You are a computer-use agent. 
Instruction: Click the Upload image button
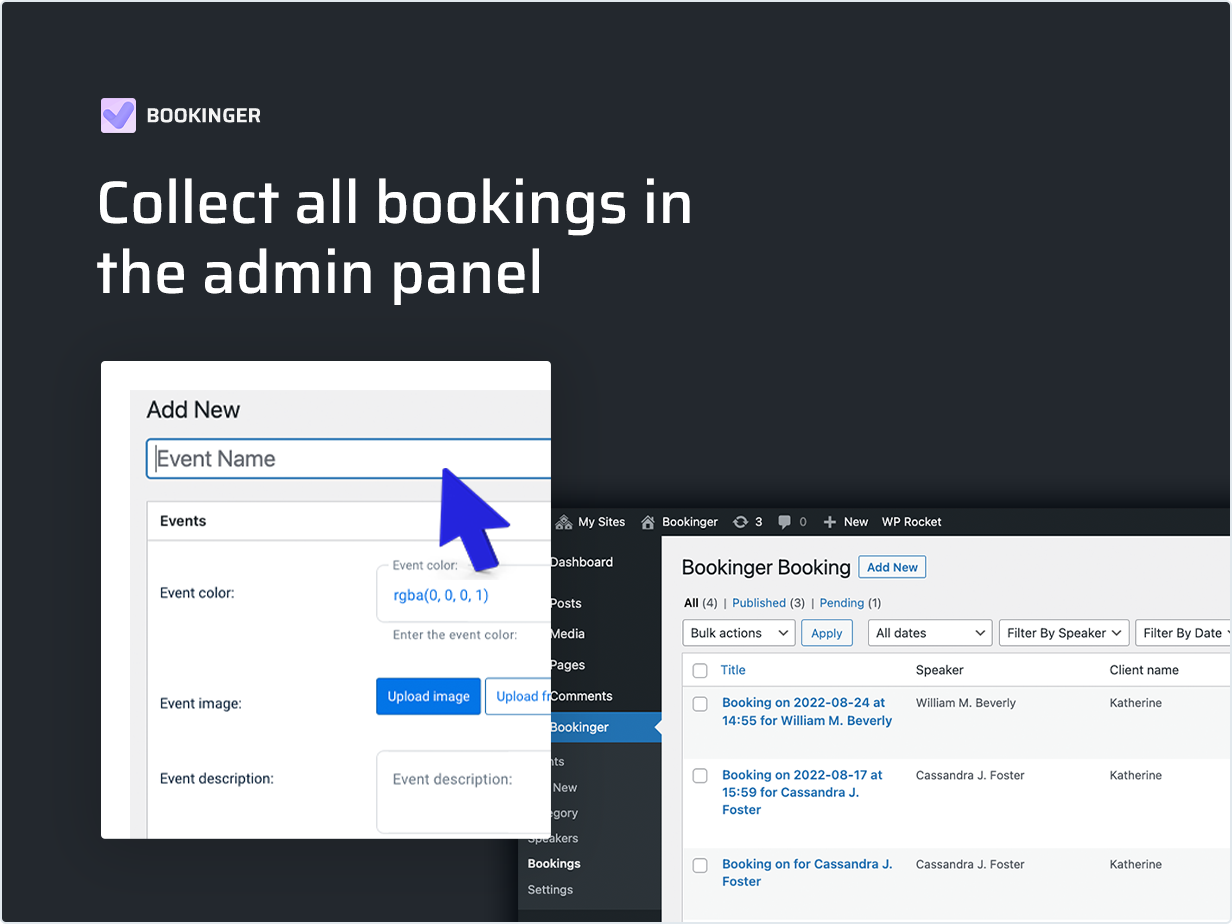(x=428, y=697)
